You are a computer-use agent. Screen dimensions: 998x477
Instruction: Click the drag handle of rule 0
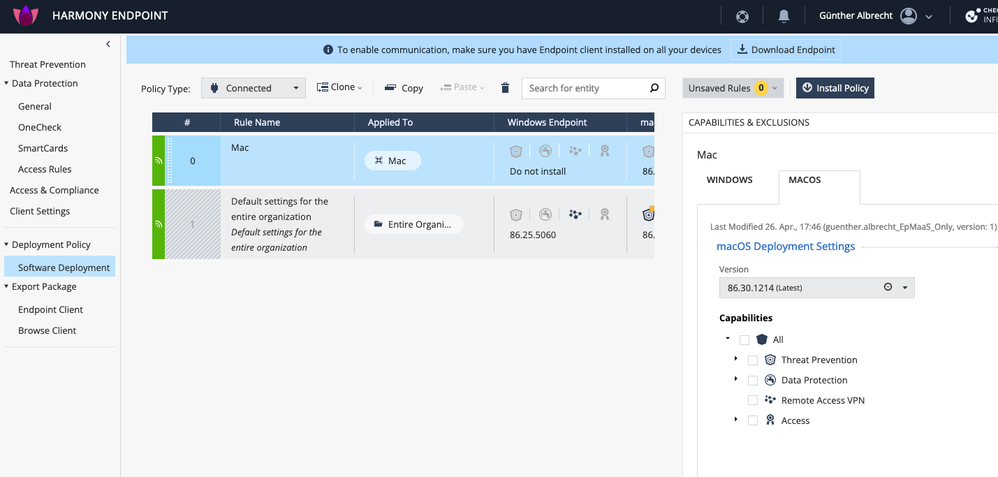[x=169, y=160]
